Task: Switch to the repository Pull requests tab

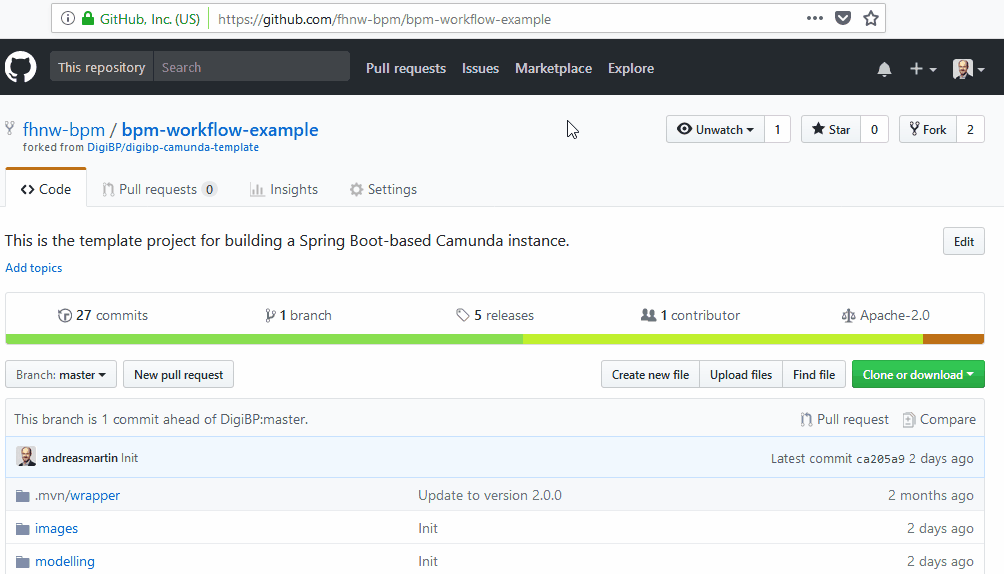Action: tap(159, 189)
